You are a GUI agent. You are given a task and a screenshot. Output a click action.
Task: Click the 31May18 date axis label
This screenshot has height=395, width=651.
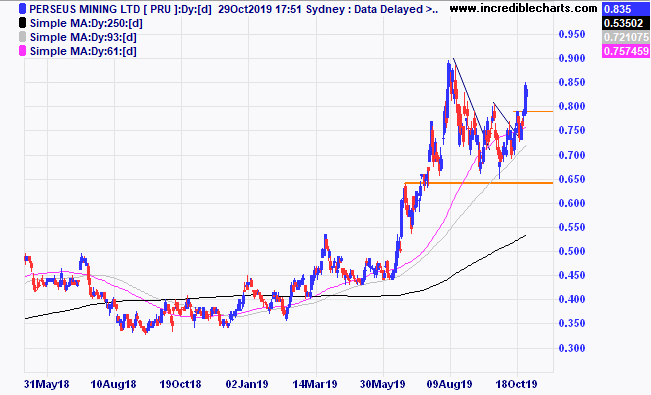pyautogui.click(x=46, y=384)
